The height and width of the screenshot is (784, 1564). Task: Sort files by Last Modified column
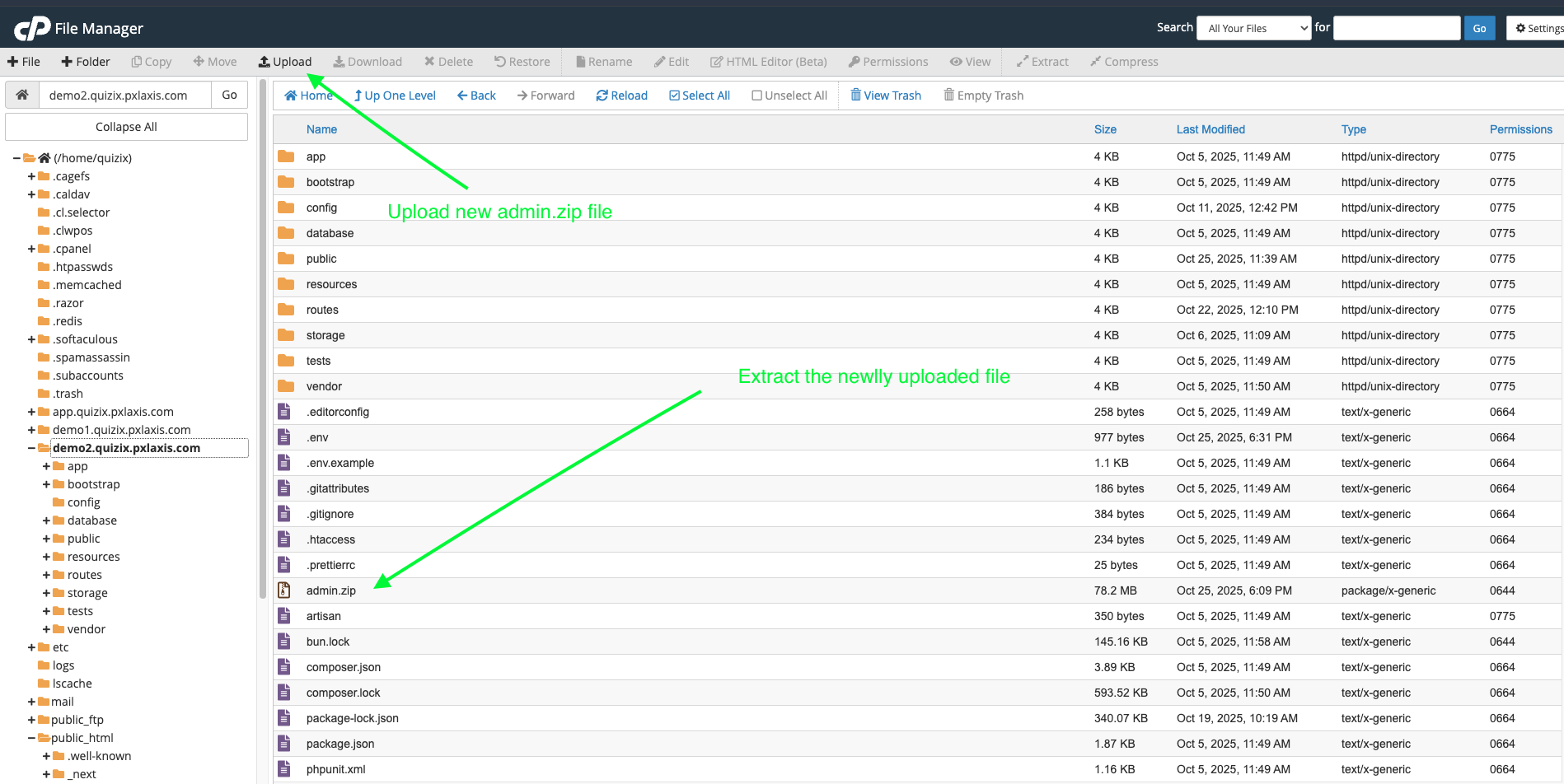tap(1210, 129)
